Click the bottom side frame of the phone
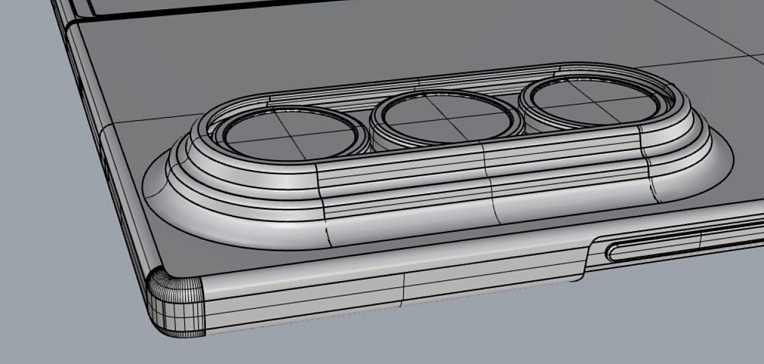Screen dimensions: 764x364 click(390, 291)
